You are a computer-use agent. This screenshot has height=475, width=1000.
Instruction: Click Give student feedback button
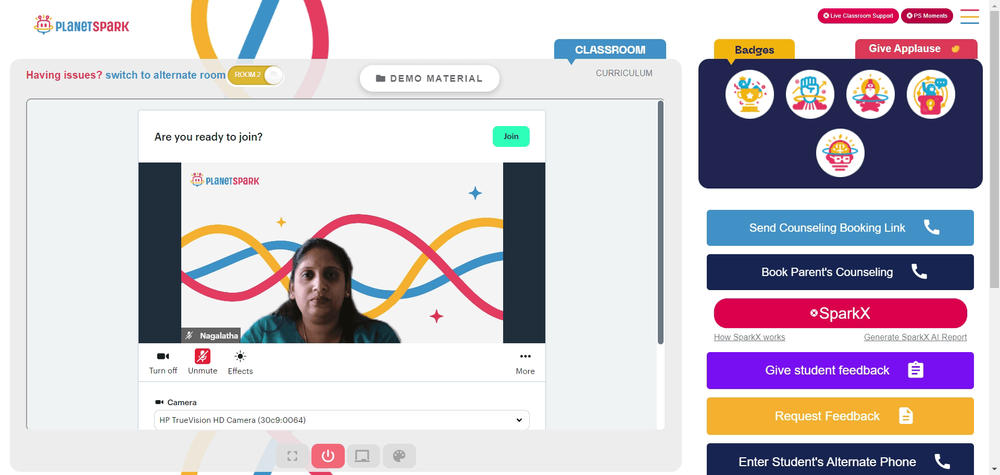(840, 370)
